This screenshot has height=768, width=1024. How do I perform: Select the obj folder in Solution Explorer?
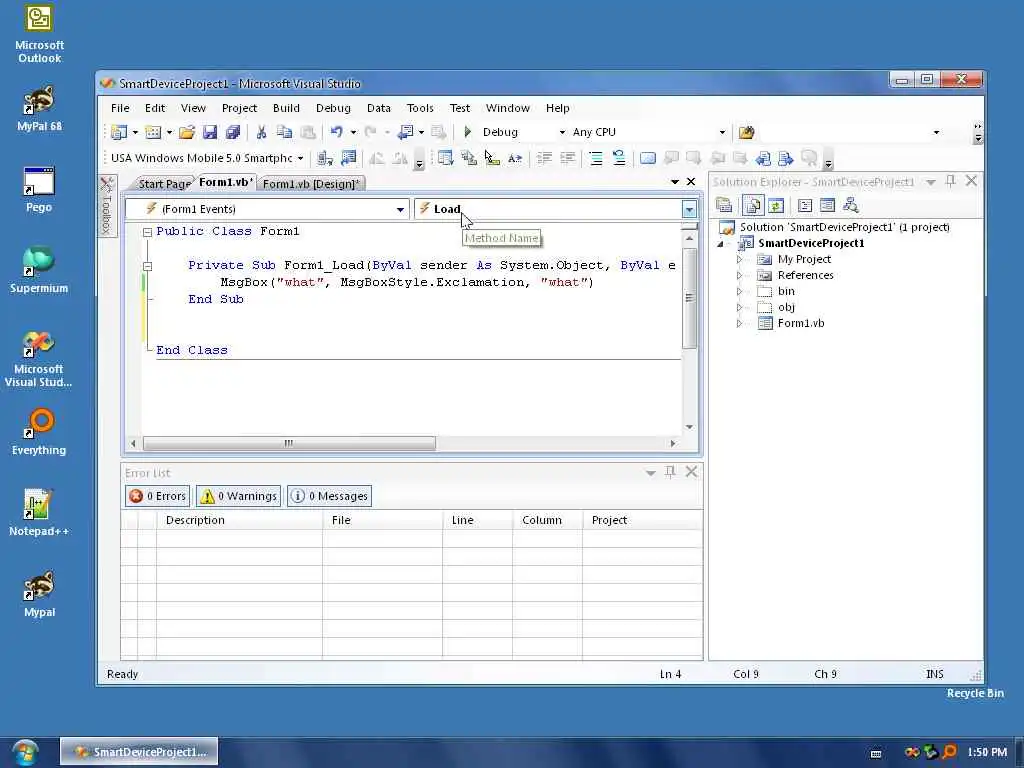tap(786, 308)
